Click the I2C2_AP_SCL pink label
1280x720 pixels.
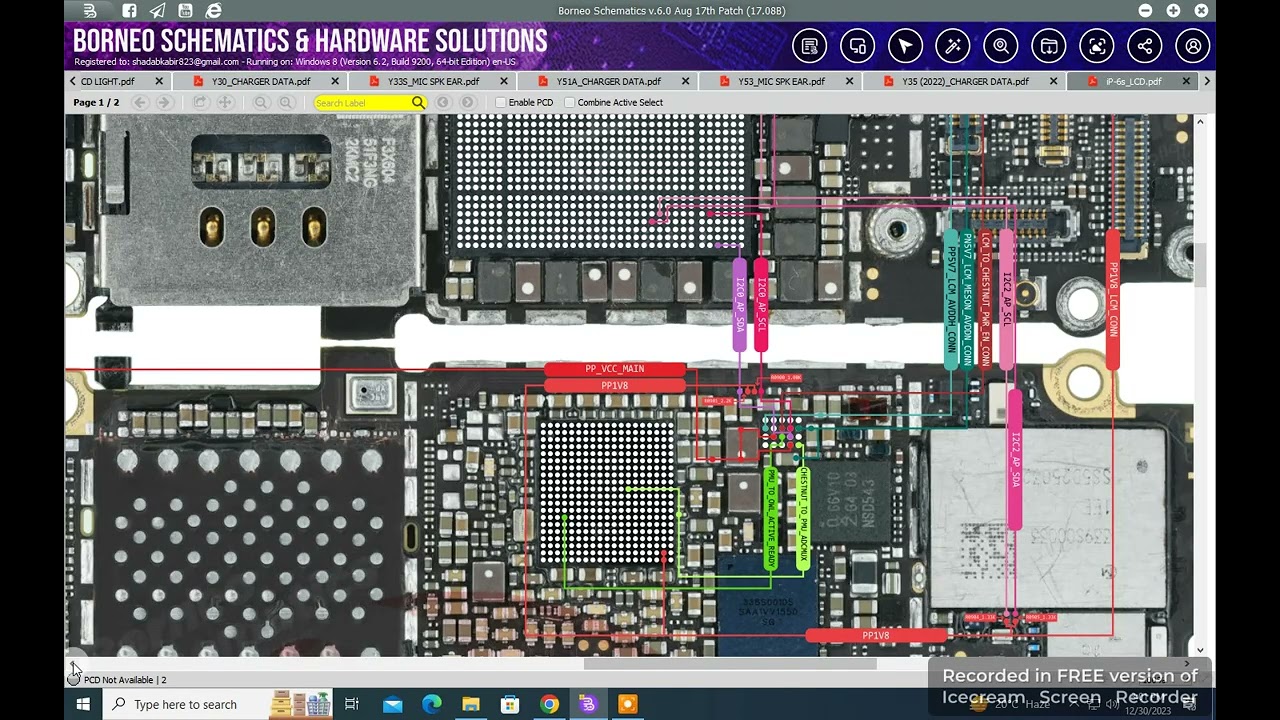1007,300
